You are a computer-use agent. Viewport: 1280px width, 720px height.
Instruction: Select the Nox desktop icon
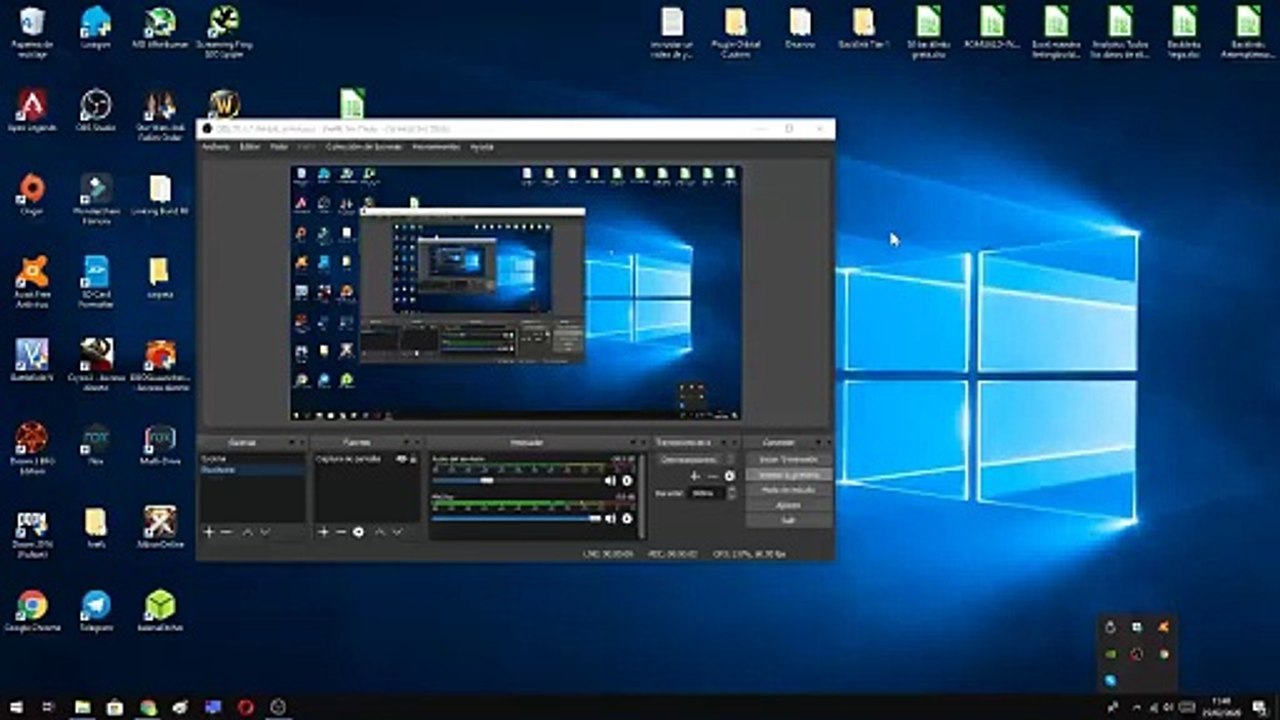[x=96, y=444]
